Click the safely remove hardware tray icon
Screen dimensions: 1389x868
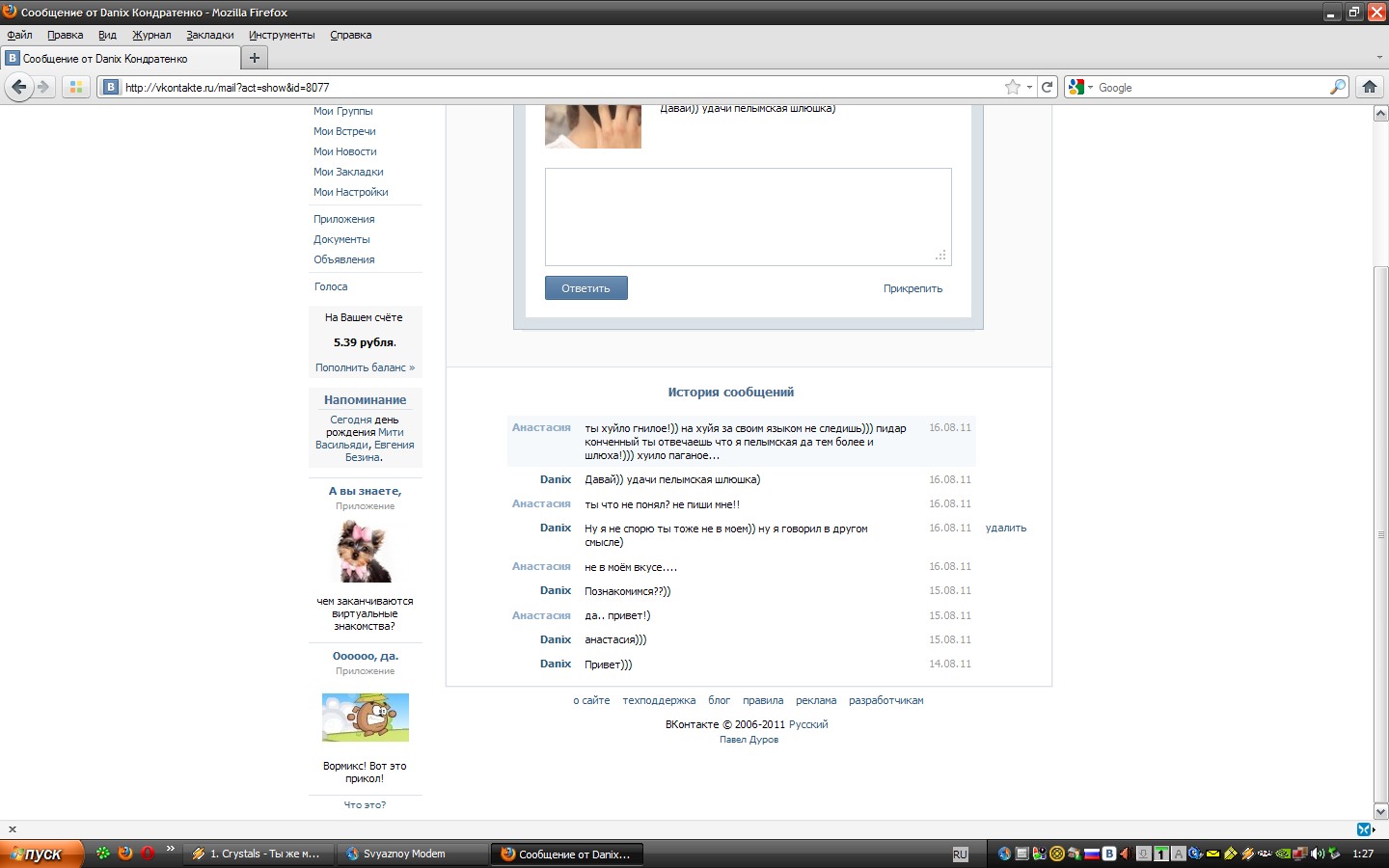coord(1335,854)
